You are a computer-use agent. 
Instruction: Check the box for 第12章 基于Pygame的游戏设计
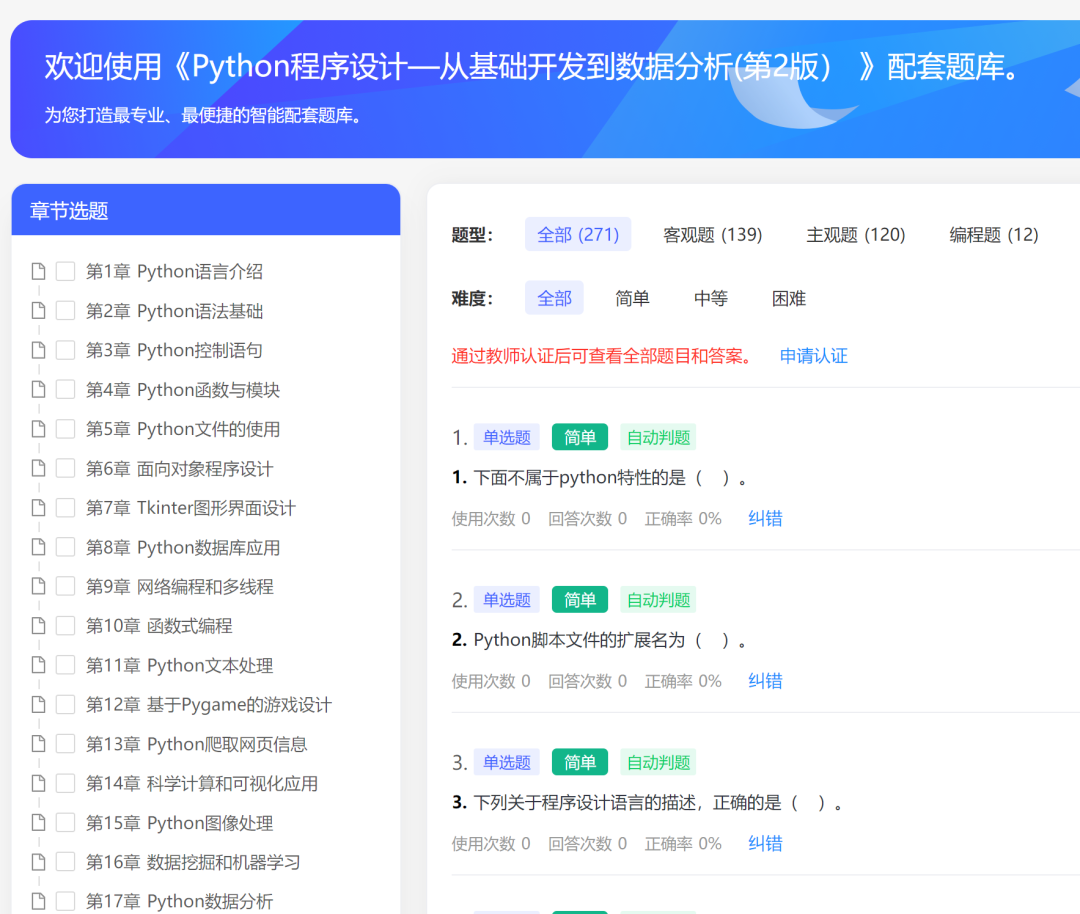coord(65,704)
